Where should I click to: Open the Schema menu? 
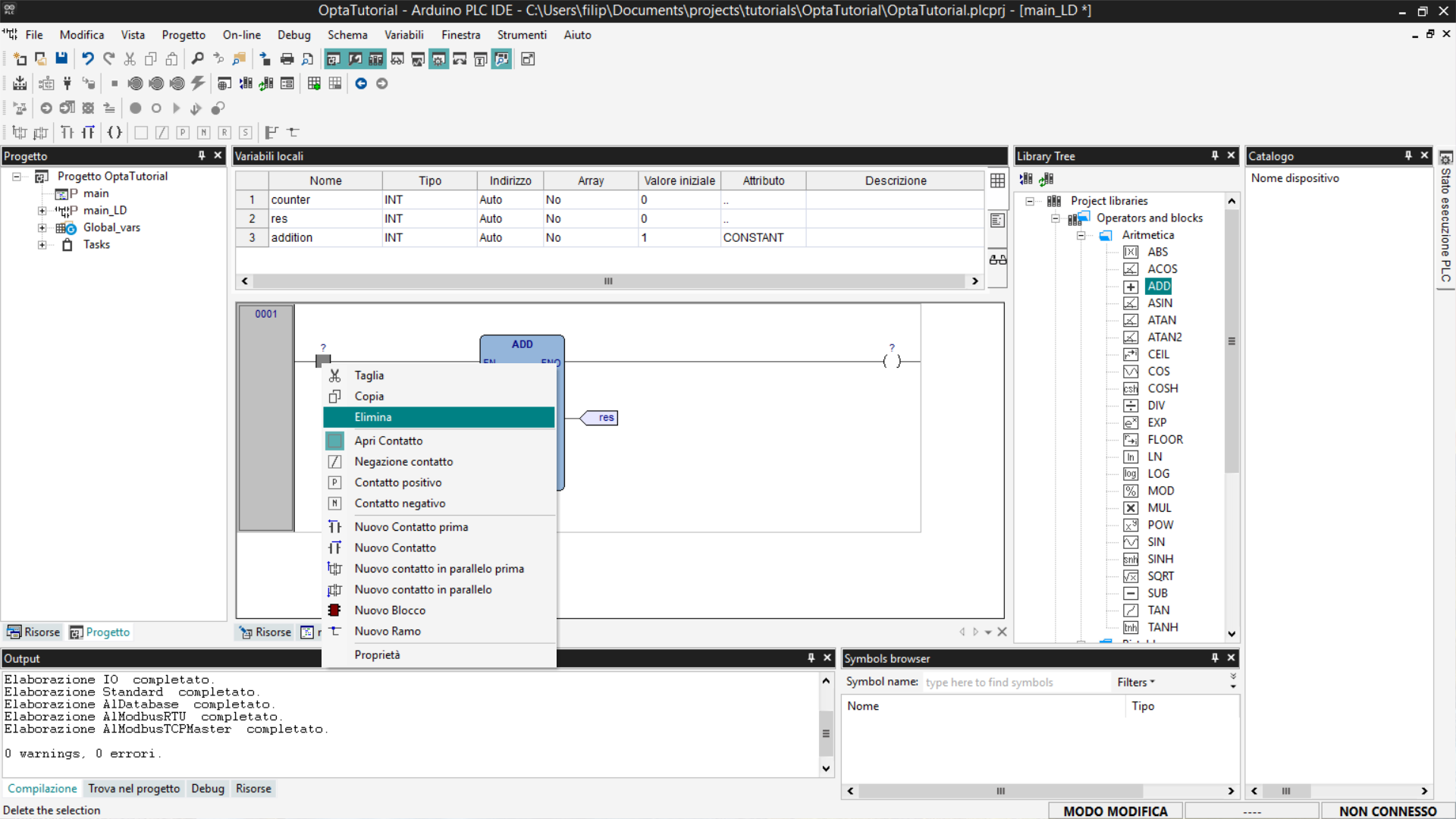coord(347,35)
